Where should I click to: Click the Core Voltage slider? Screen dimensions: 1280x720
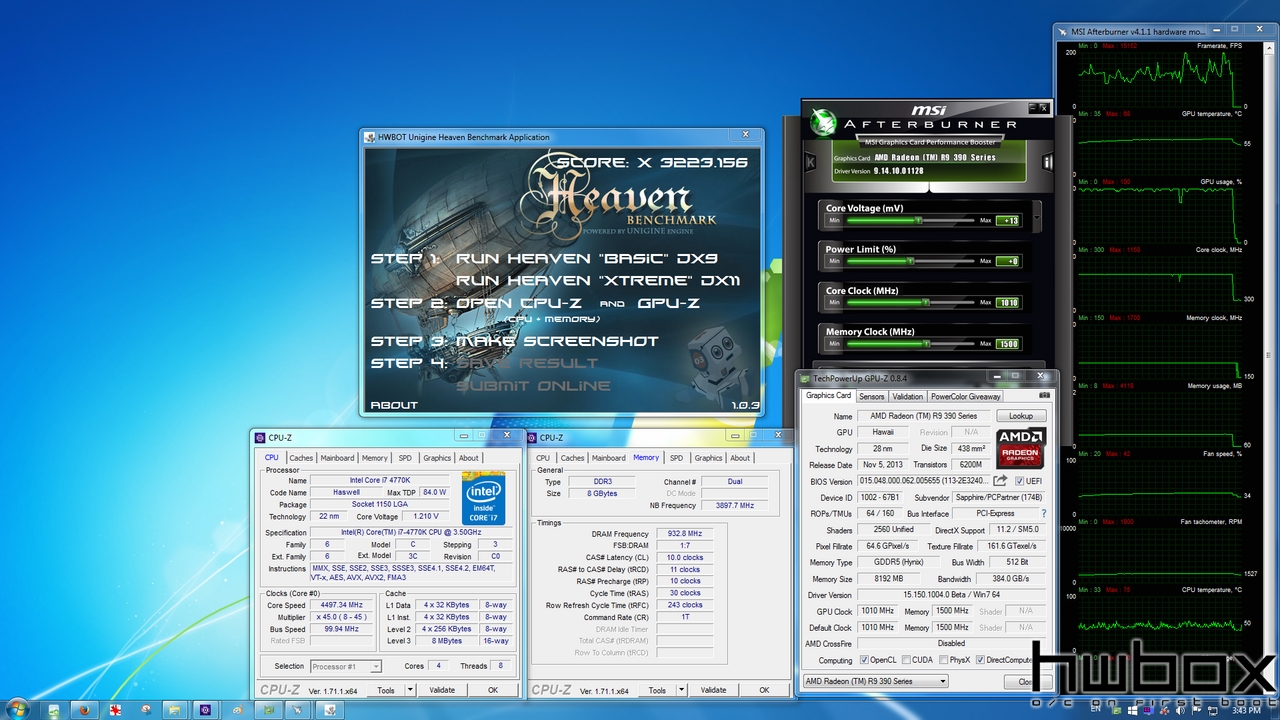910,220
